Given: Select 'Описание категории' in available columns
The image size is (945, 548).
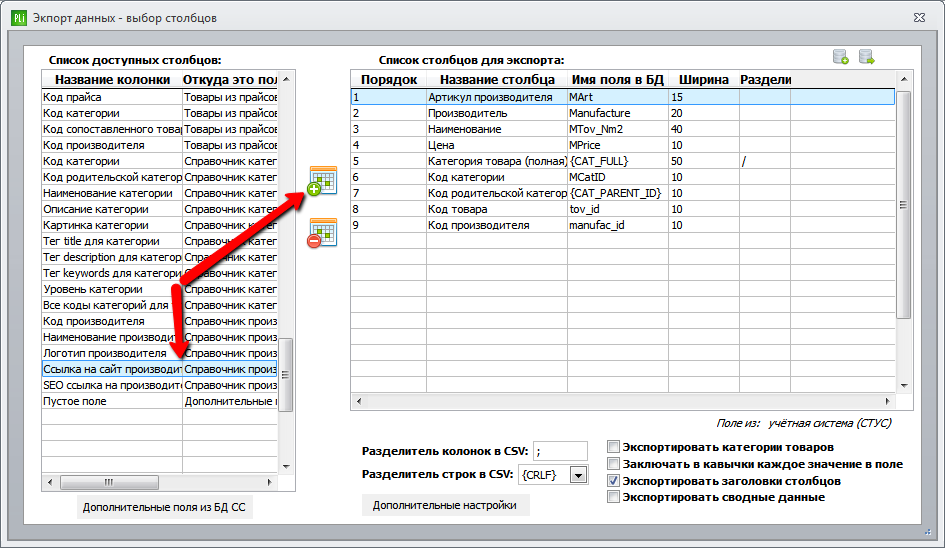Looking at the screenshot, I should click(159, 209).
